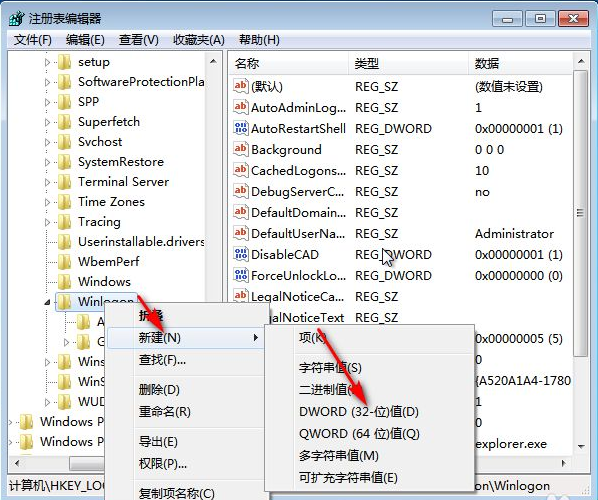Screen dimensions: 598x500
Task: Click the string icon of AutoAdminLog... value
Action: (x=241, y=107)
